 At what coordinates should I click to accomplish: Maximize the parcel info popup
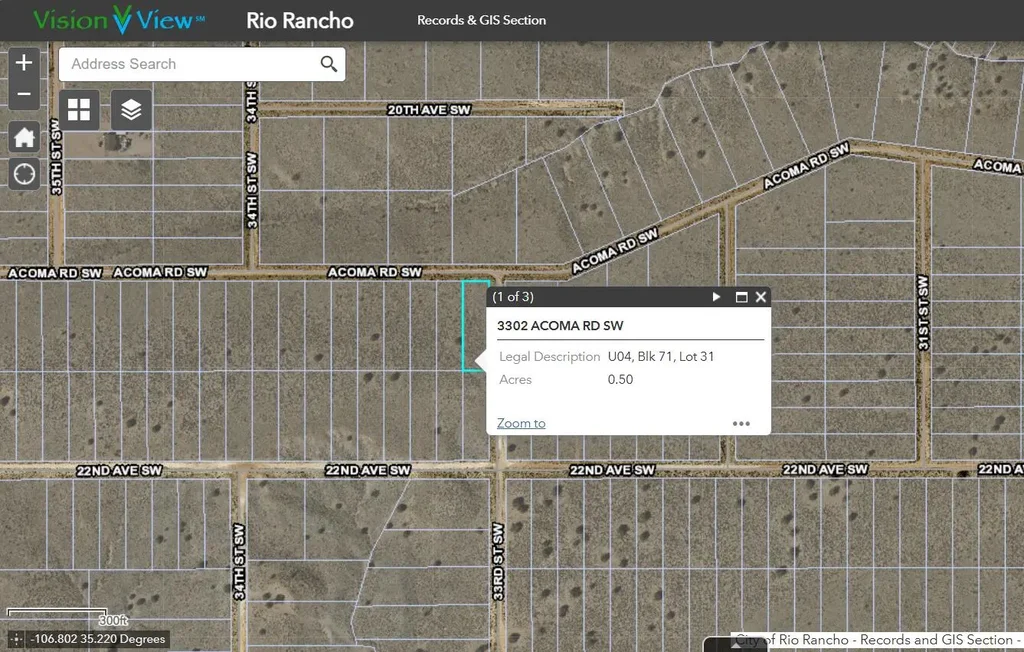(x=741, y=297)
